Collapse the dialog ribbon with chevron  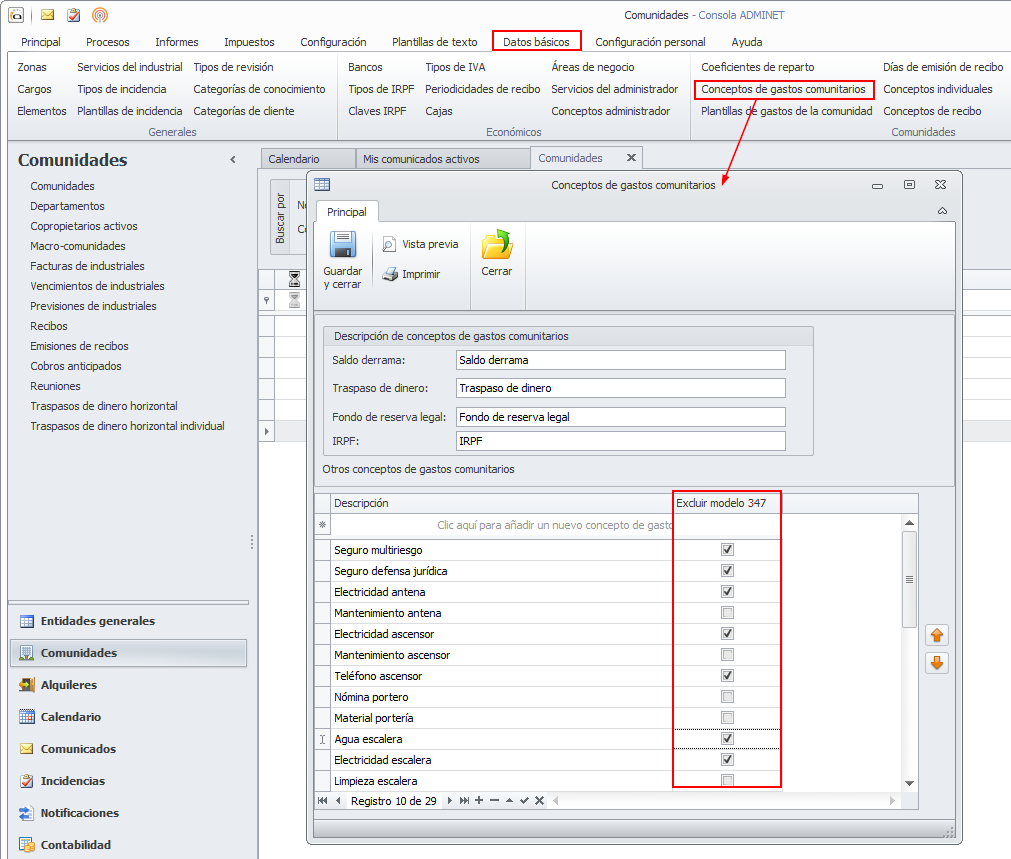pos(942,212)
